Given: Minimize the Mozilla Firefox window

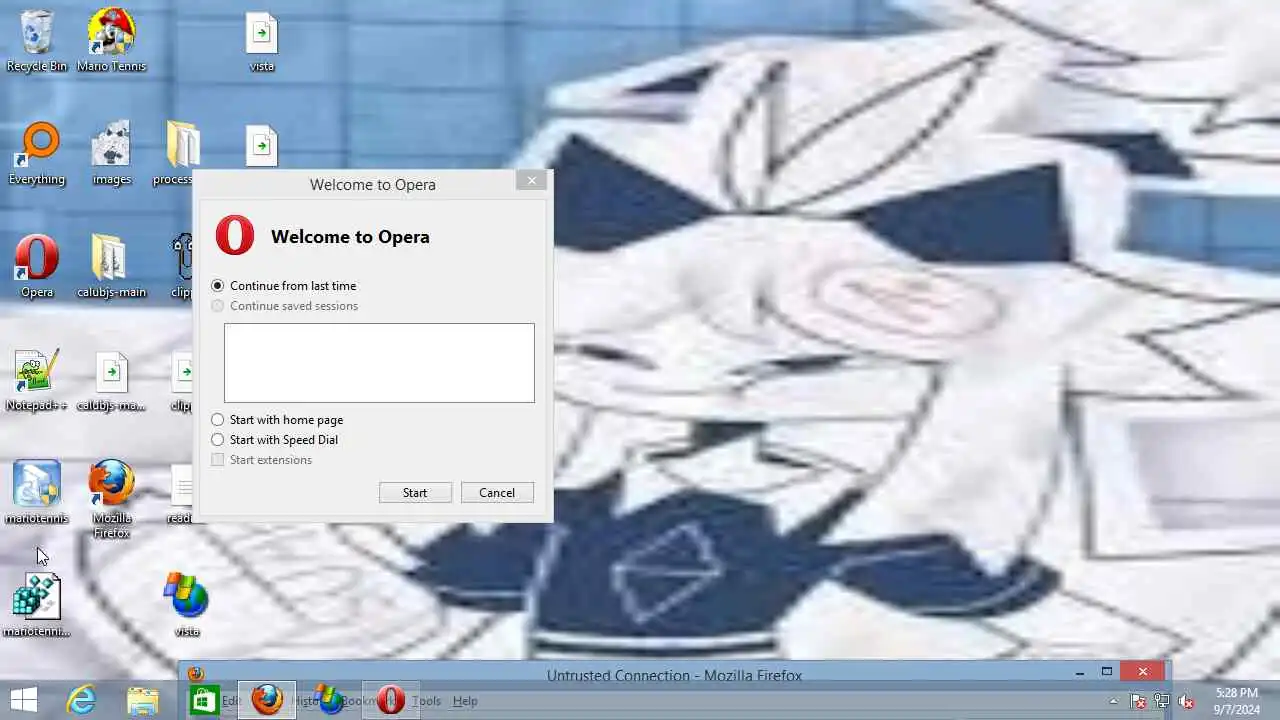Looking at the screenshot, I should click(x=1079, y=672).
